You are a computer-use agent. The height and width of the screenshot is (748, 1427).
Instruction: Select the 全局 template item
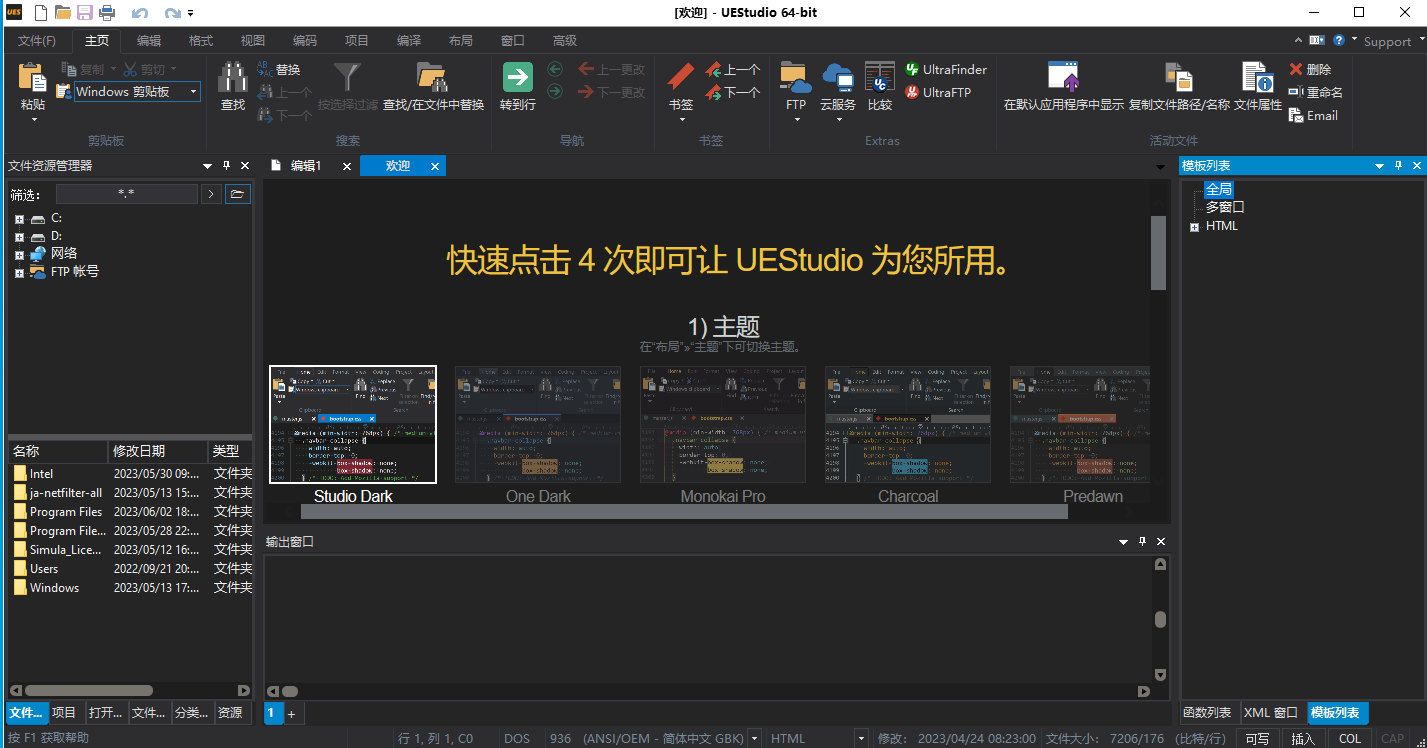(x=1218, y=189)
